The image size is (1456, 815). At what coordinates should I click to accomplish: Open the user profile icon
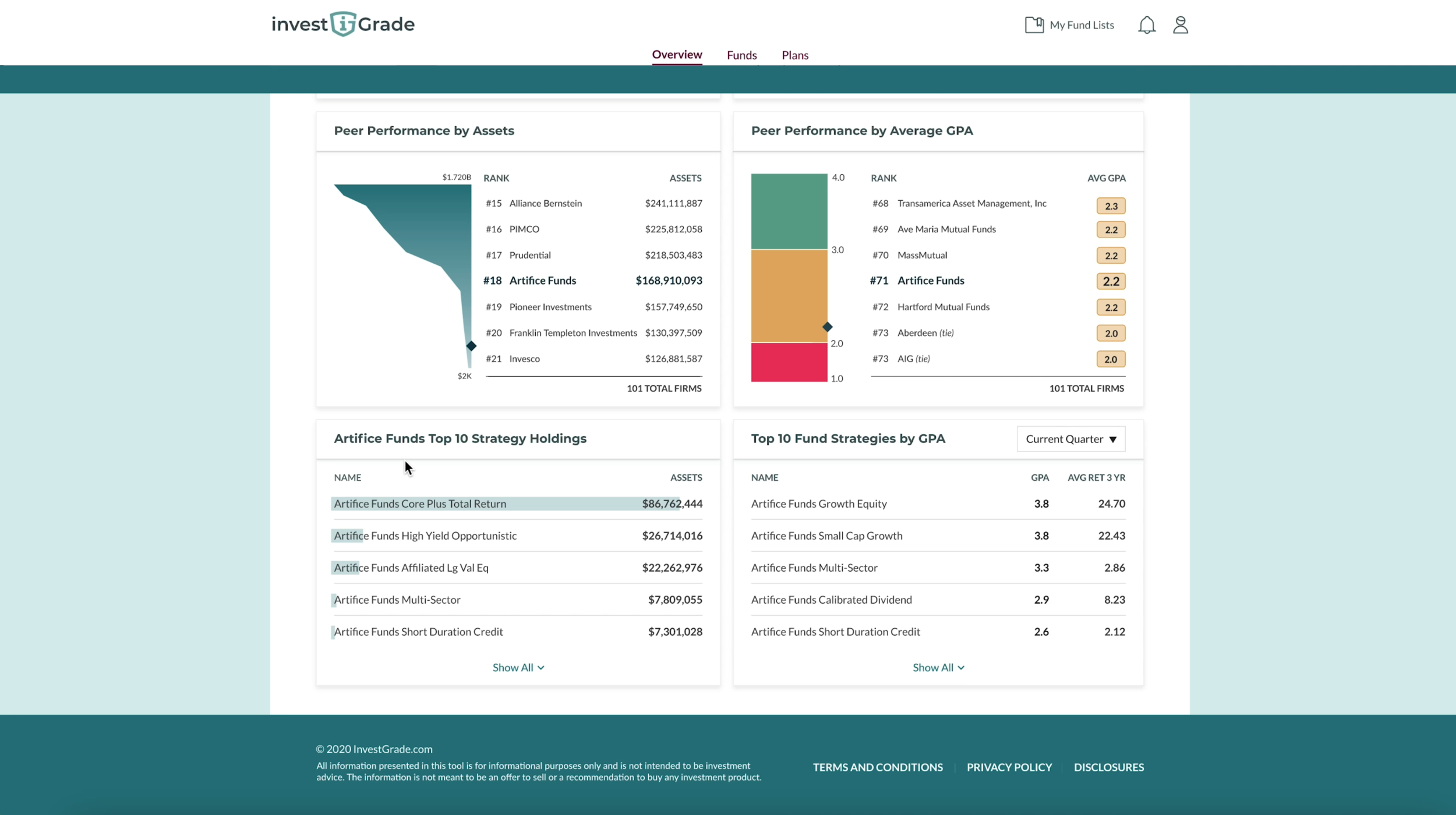[1180, 24]
